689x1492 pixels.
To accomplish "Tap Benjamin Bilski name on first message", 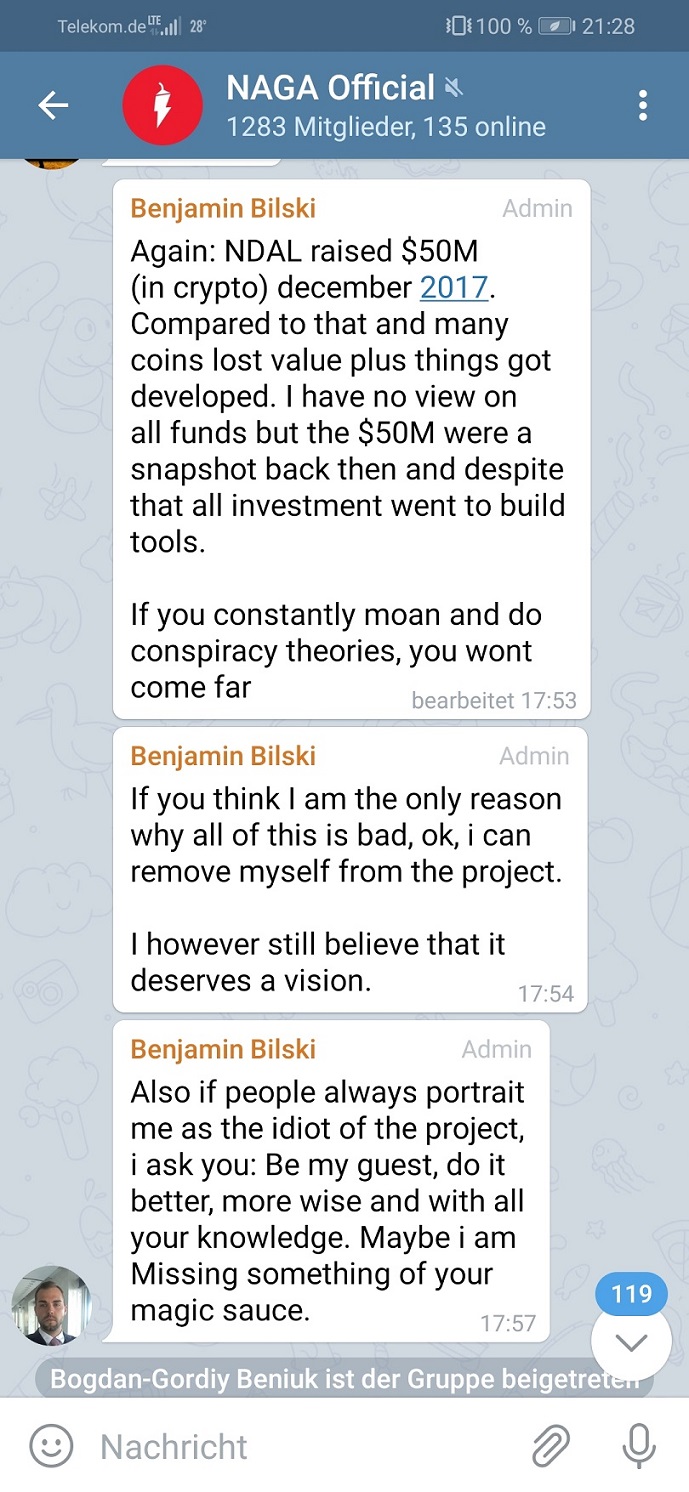I will pyautogui.click(x=223, y=208).
